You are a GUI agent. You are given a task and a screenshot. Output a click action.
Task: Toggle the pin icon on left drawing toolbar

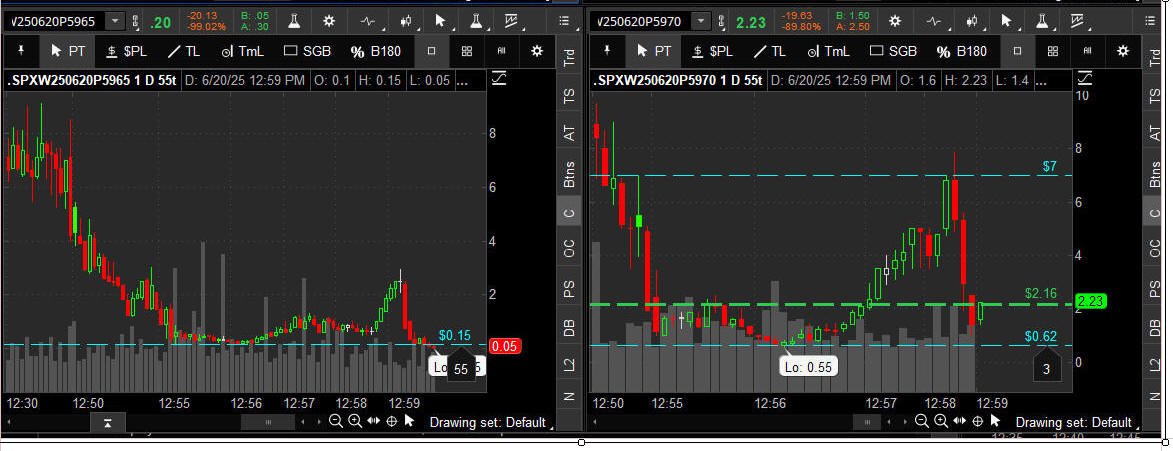tap(21, 51)
